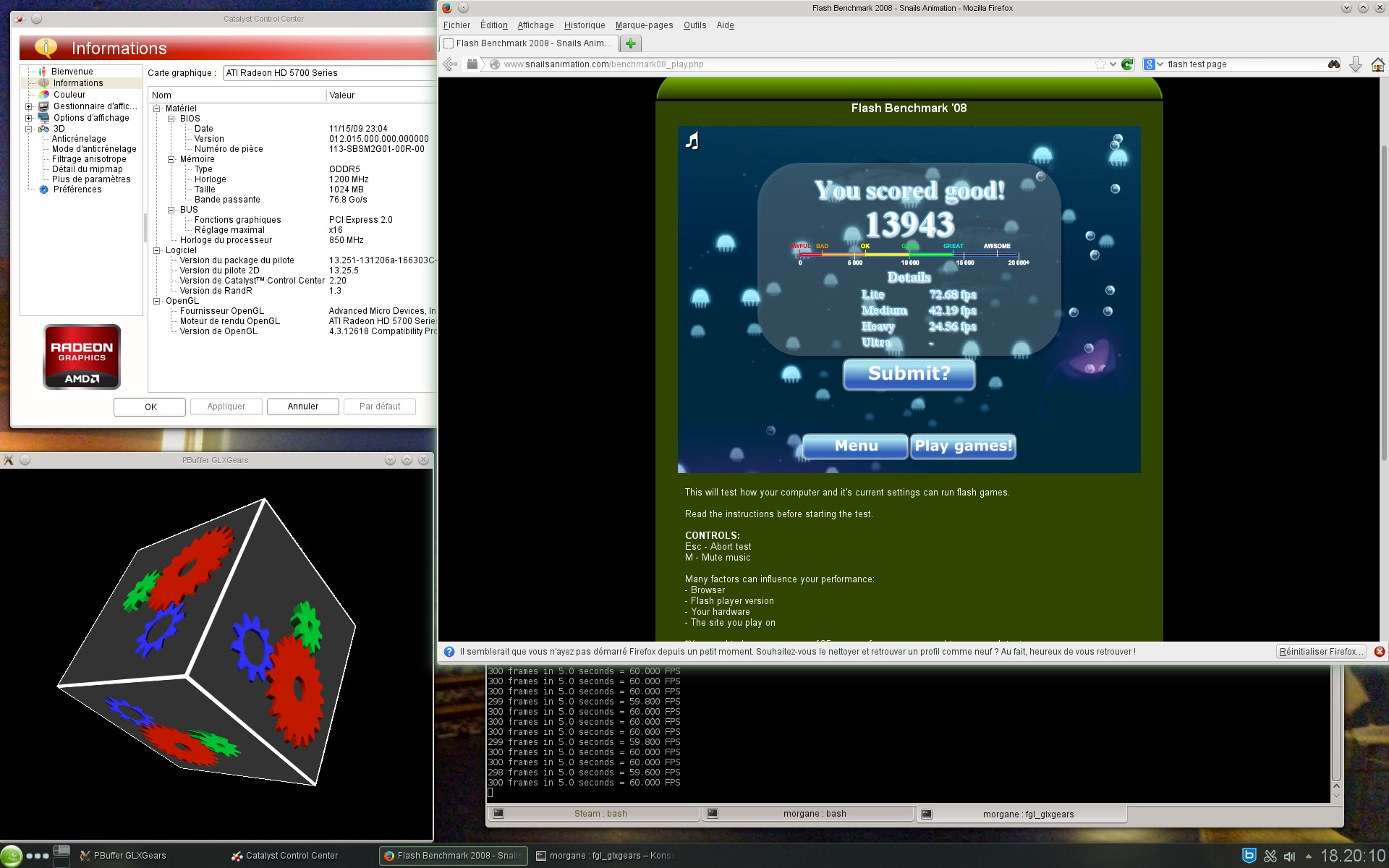Expand Options d'affichage tree node
This screenshot has height=868, width=1389.
(x=29, y=118)
